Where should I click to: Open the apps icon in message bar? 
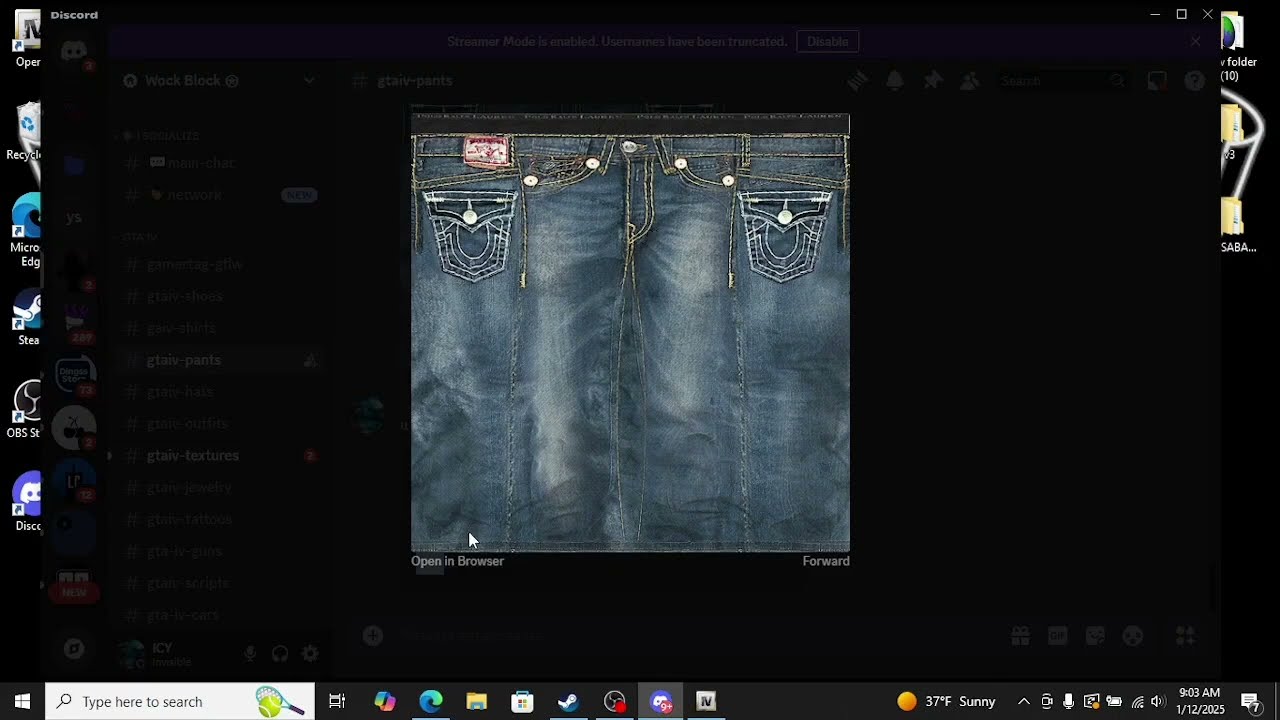click(x=1185, y=636)
